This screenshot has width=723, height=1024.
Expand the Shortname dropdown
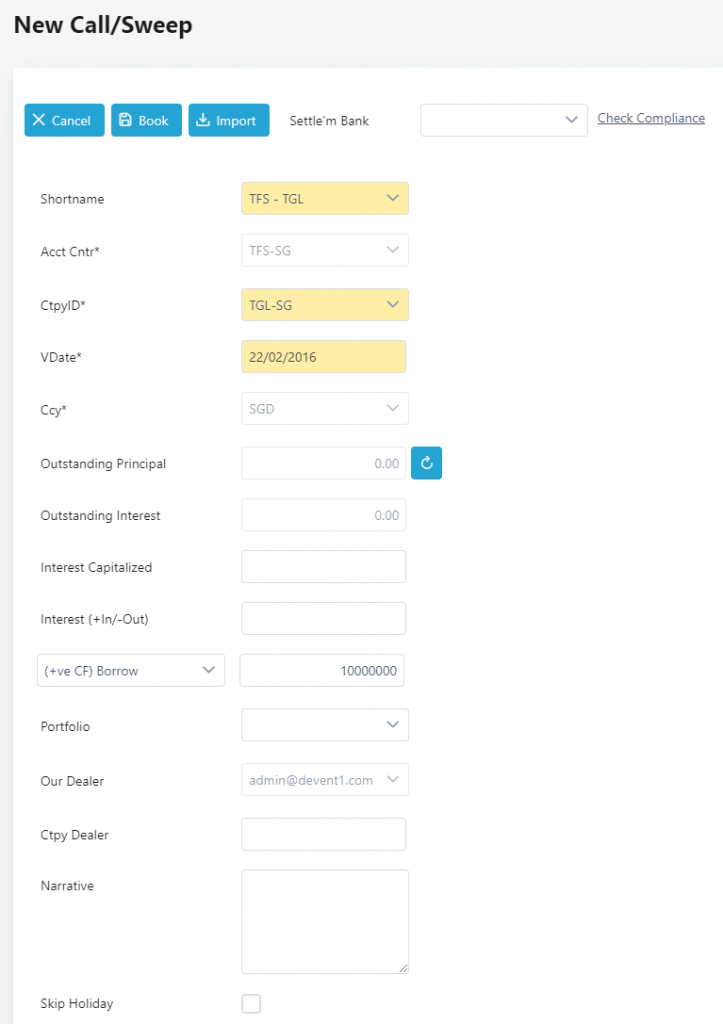coord(325,198)
